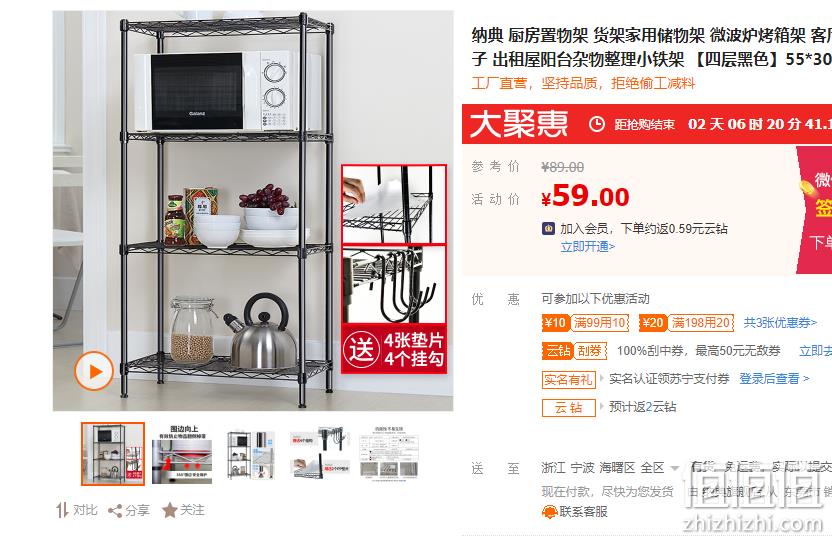
Task: Click the membership badge icon beside 加入会员
Action: [x=548, y=229]
